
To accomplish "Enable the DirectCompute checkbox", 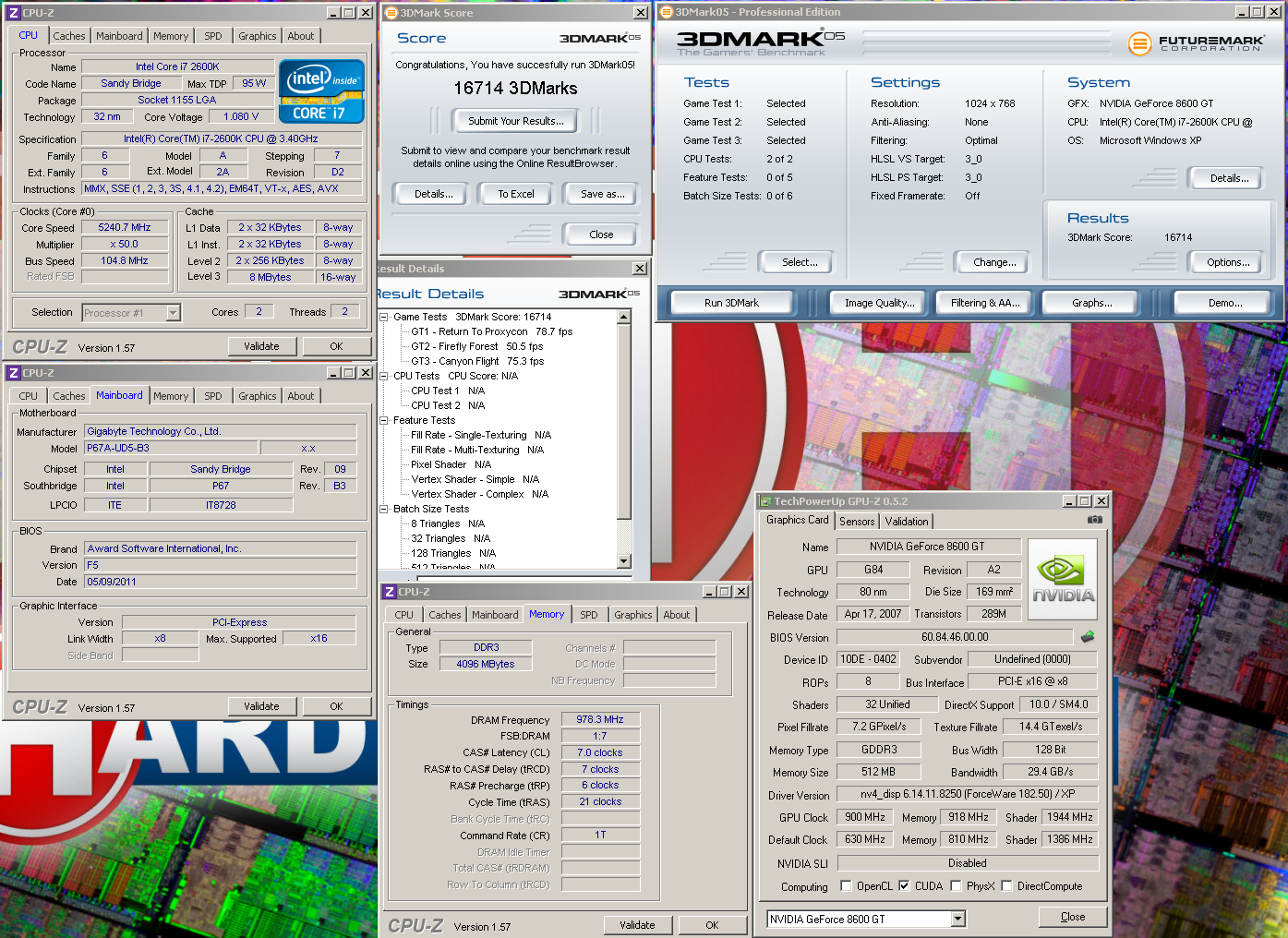I will (1006, 885).
